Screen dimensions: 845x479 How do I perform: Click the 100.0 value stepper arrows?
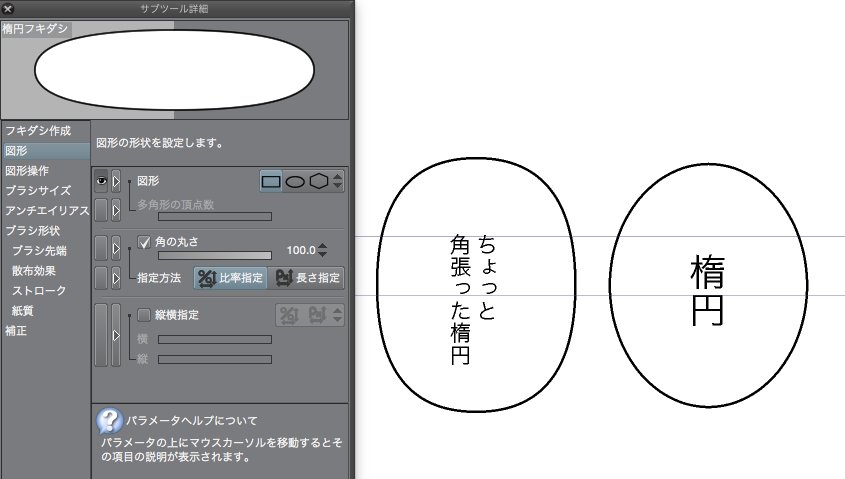[x=322, y=250]
